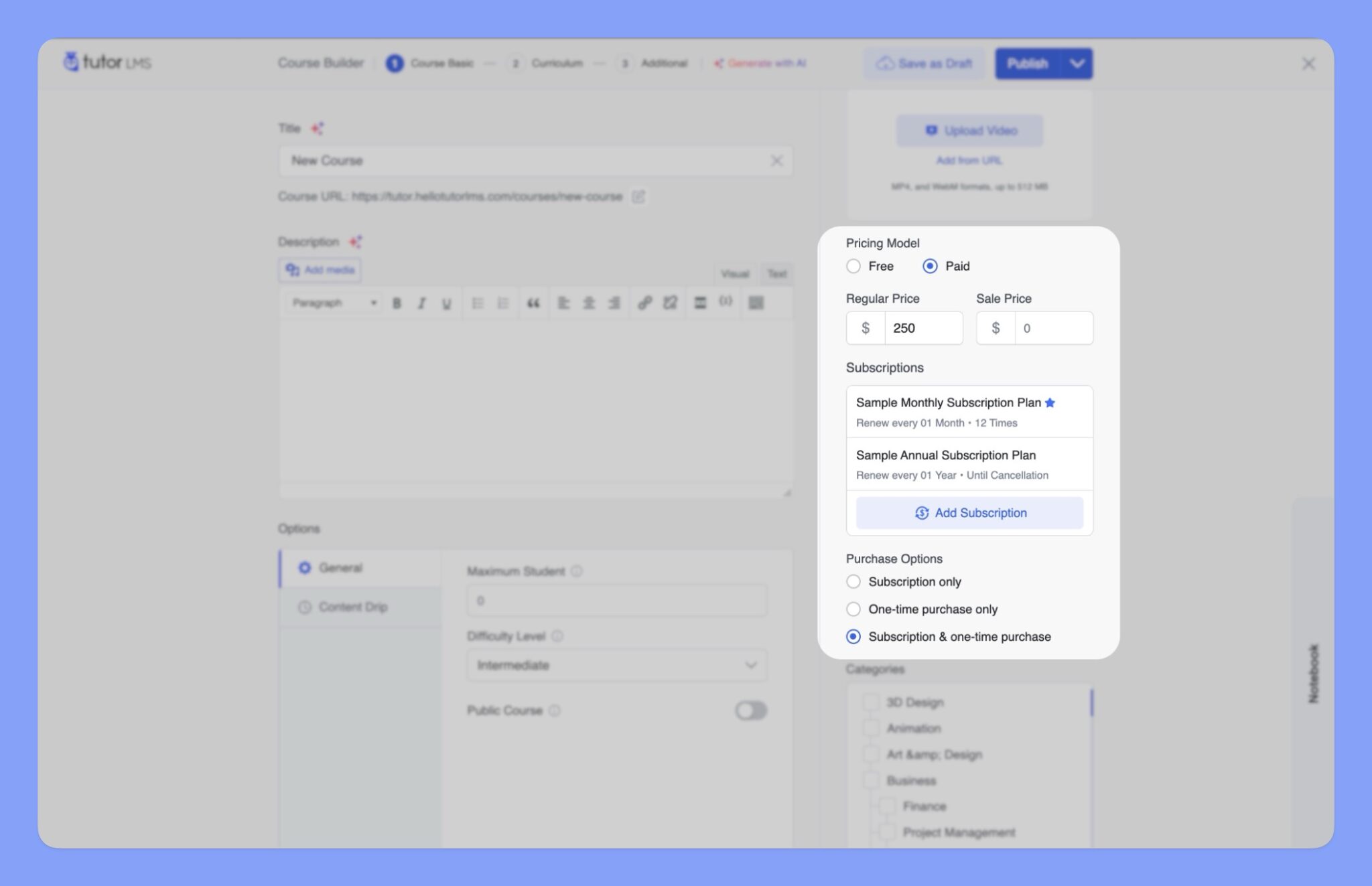The height and width of the screenshot is (886, 1372).
Task: Insert a blockquote in the description editor
Action: click(x=533, y=303)
